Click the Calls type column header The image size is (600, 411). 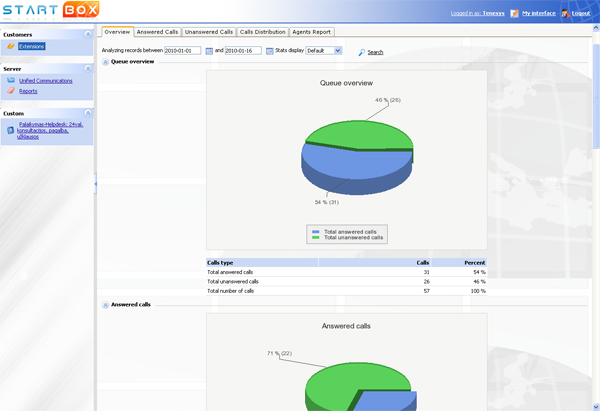pos(262,263)
